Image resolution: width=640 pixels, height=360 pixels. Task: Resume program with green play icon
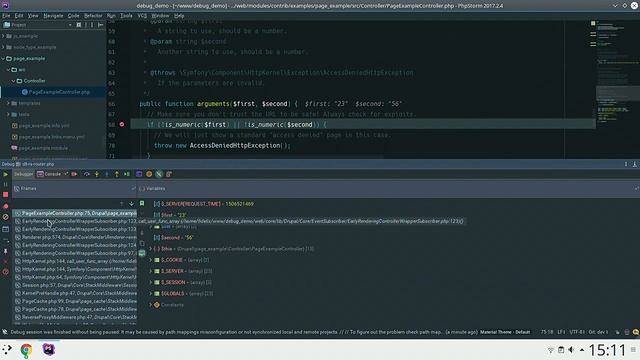[x=6, y=174]
